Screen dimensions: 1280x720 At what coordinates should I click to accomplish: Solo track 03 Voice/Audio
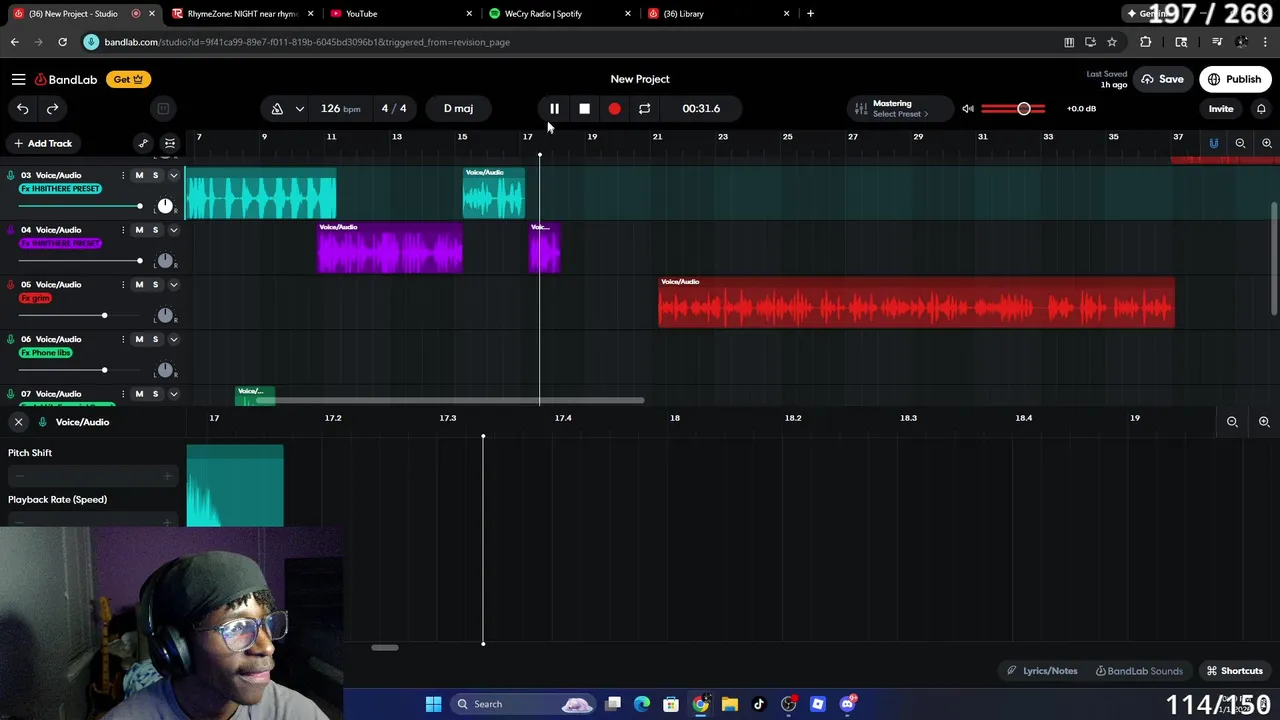click(155, 175)
